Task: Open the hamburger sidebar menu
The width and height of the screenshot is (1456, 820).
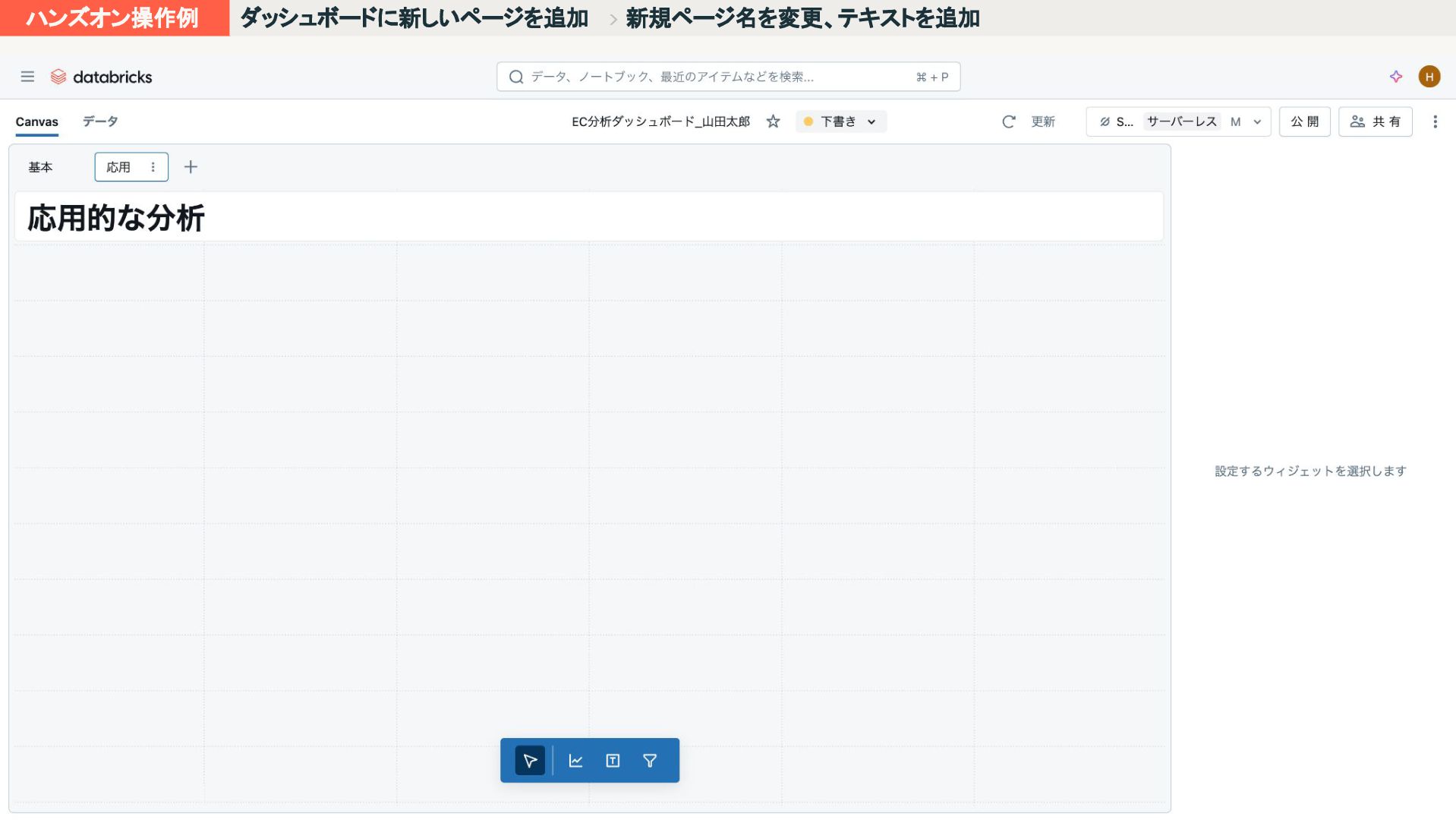Action: (x=27, y=77)
